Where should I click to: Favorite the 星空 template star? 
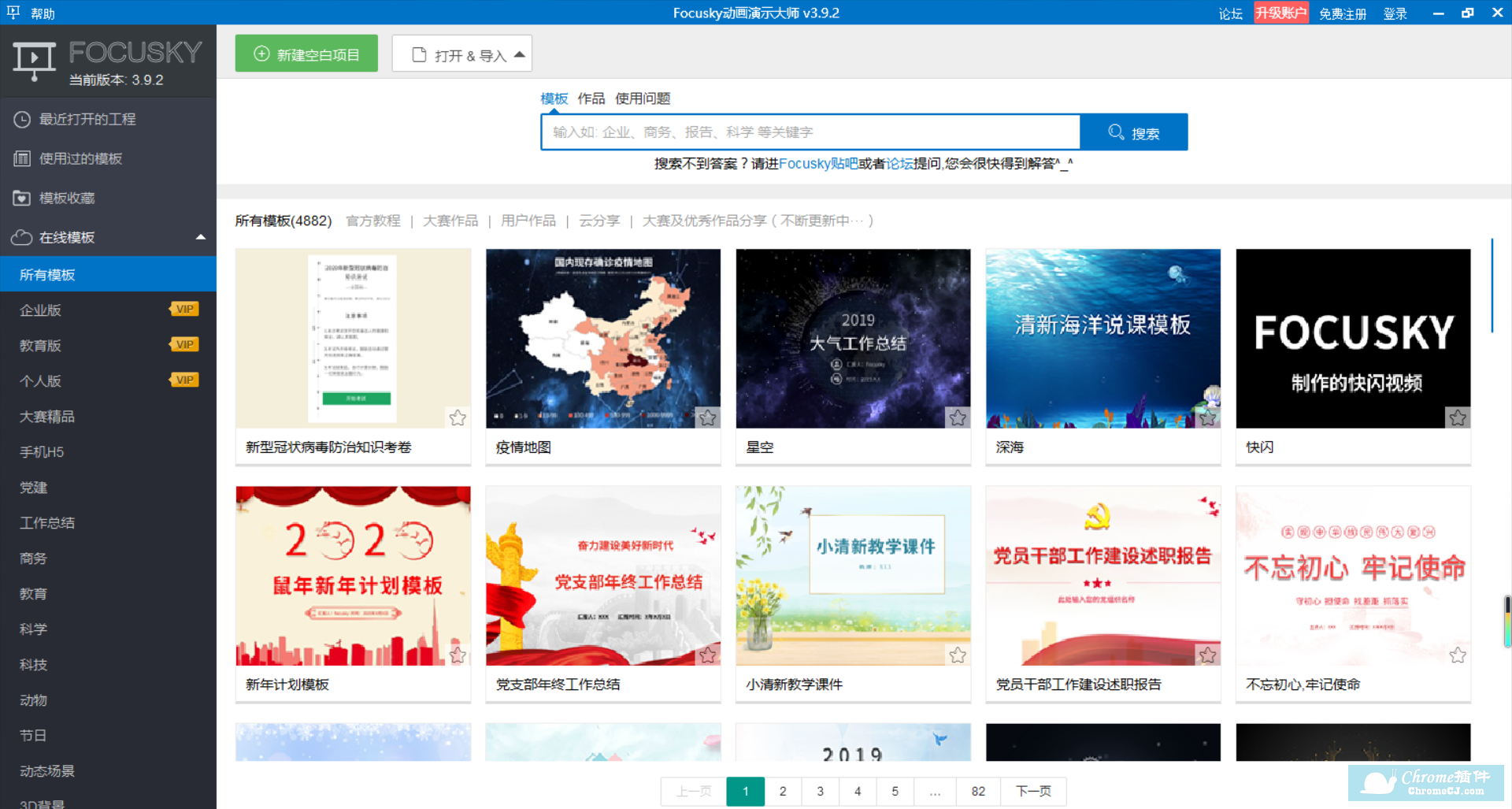tap(958, 417)
